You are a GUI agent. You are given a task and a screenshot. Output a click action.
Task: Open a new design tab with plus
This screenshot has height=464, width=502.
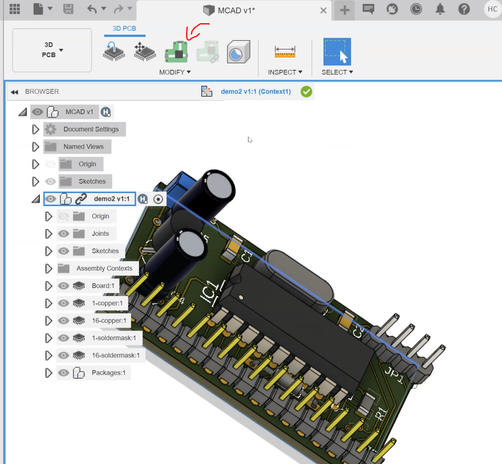pos(345,10)
